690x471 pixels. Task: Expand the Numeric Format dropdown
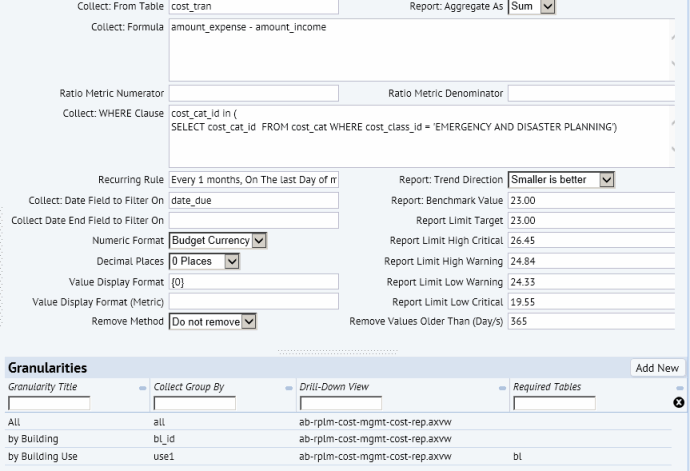pyautogui.click(x=259, y=241)
